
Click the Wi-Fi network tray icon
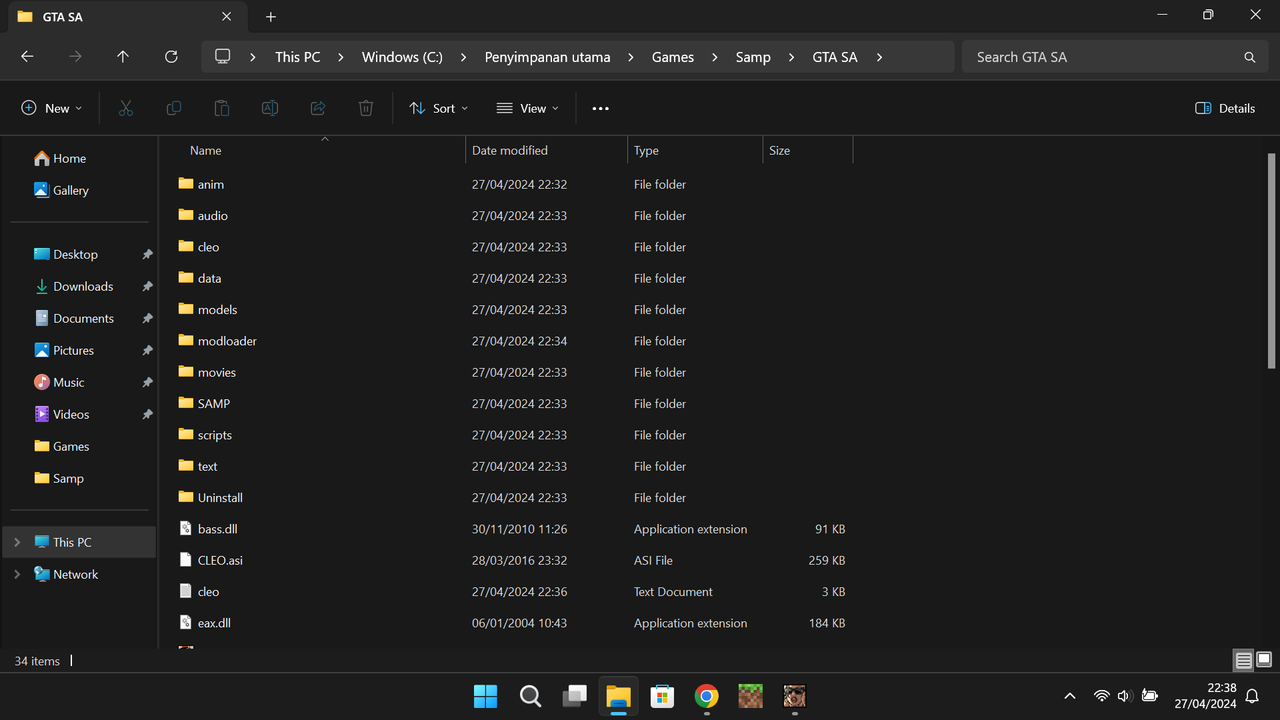tap(1101, 696)
